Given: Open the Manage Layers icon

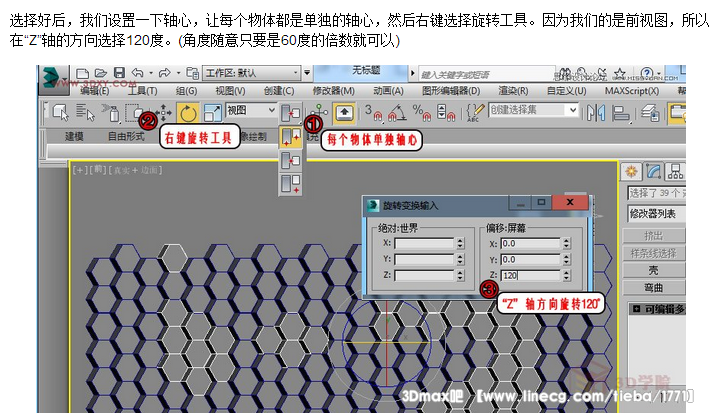Looking at the screenshot, I should pos(650,113).
